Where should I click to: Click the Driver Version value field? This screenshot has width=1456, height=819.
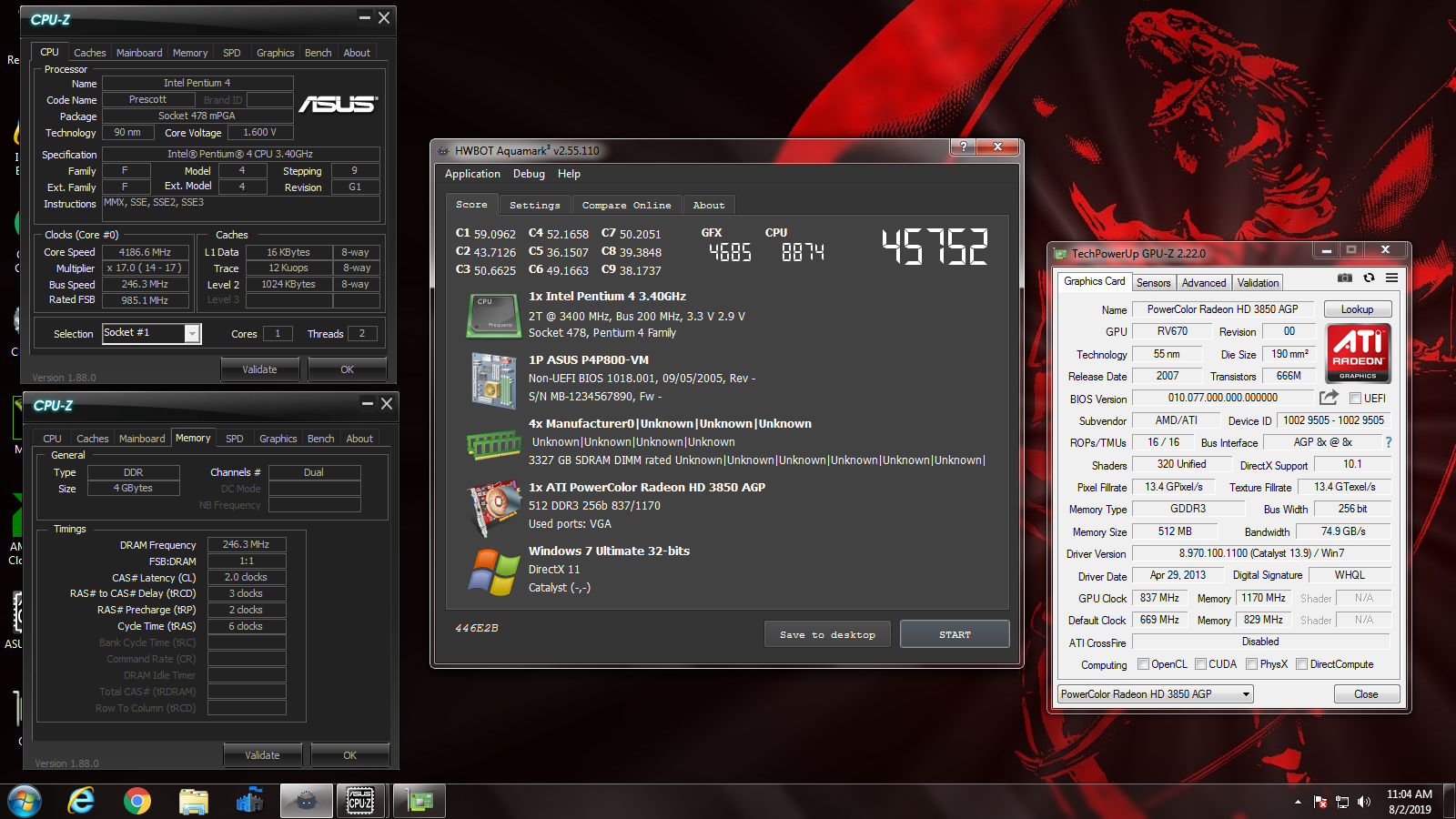1261,553
